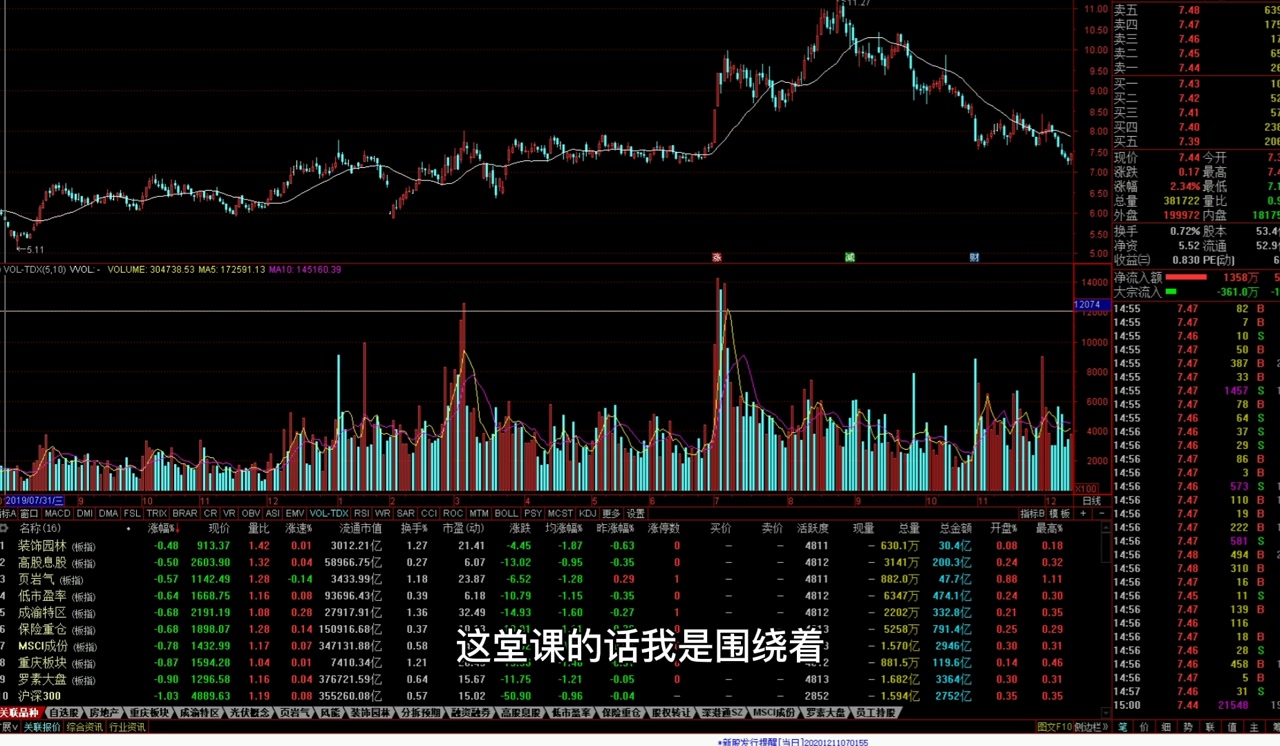
Task: Open indicator 设置 settings
Action: click(x=636, y=513)
